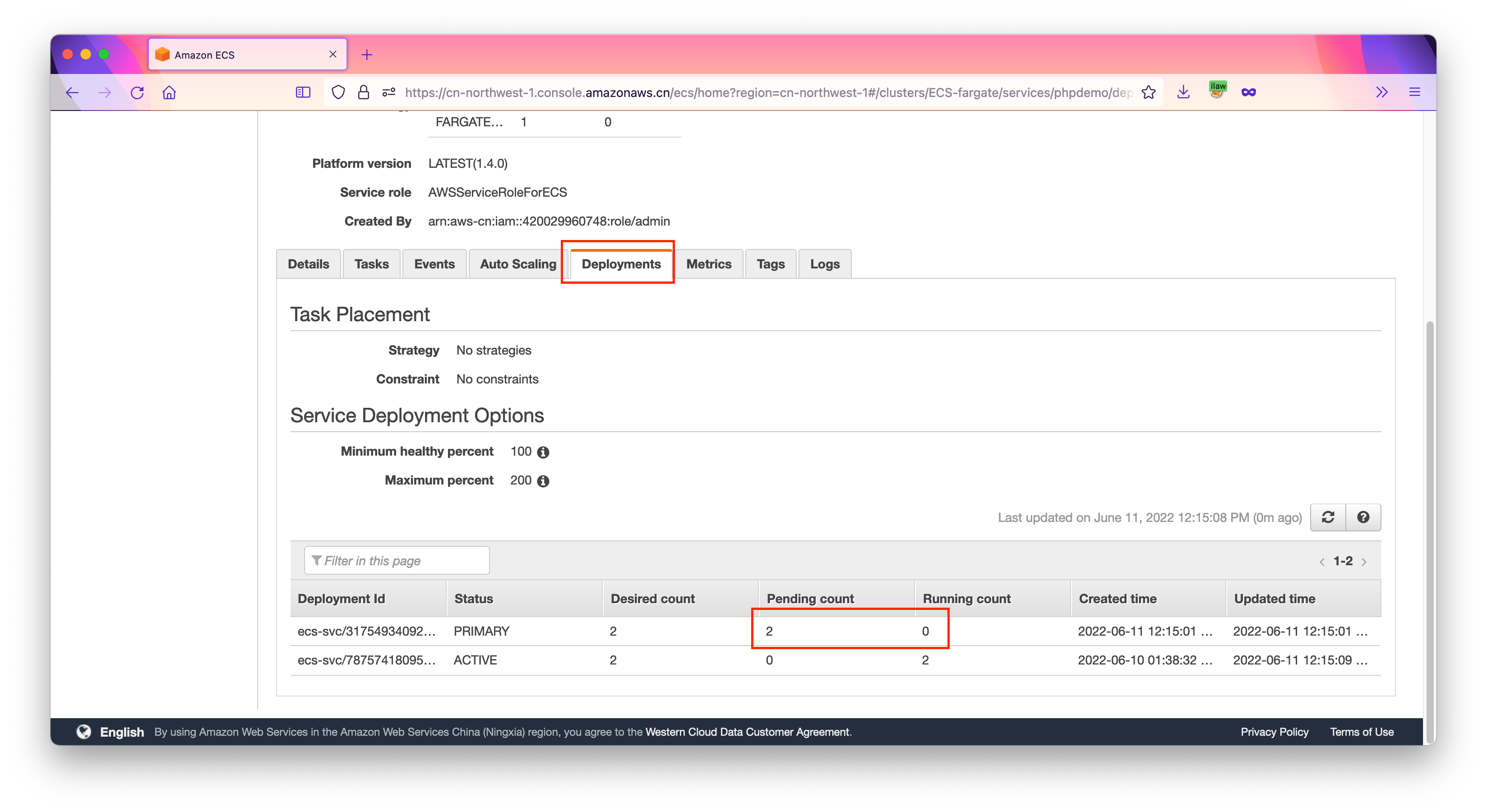1487x812 pixels.
Task: Open the ilaw extension icon
Action: (1217, 91)
